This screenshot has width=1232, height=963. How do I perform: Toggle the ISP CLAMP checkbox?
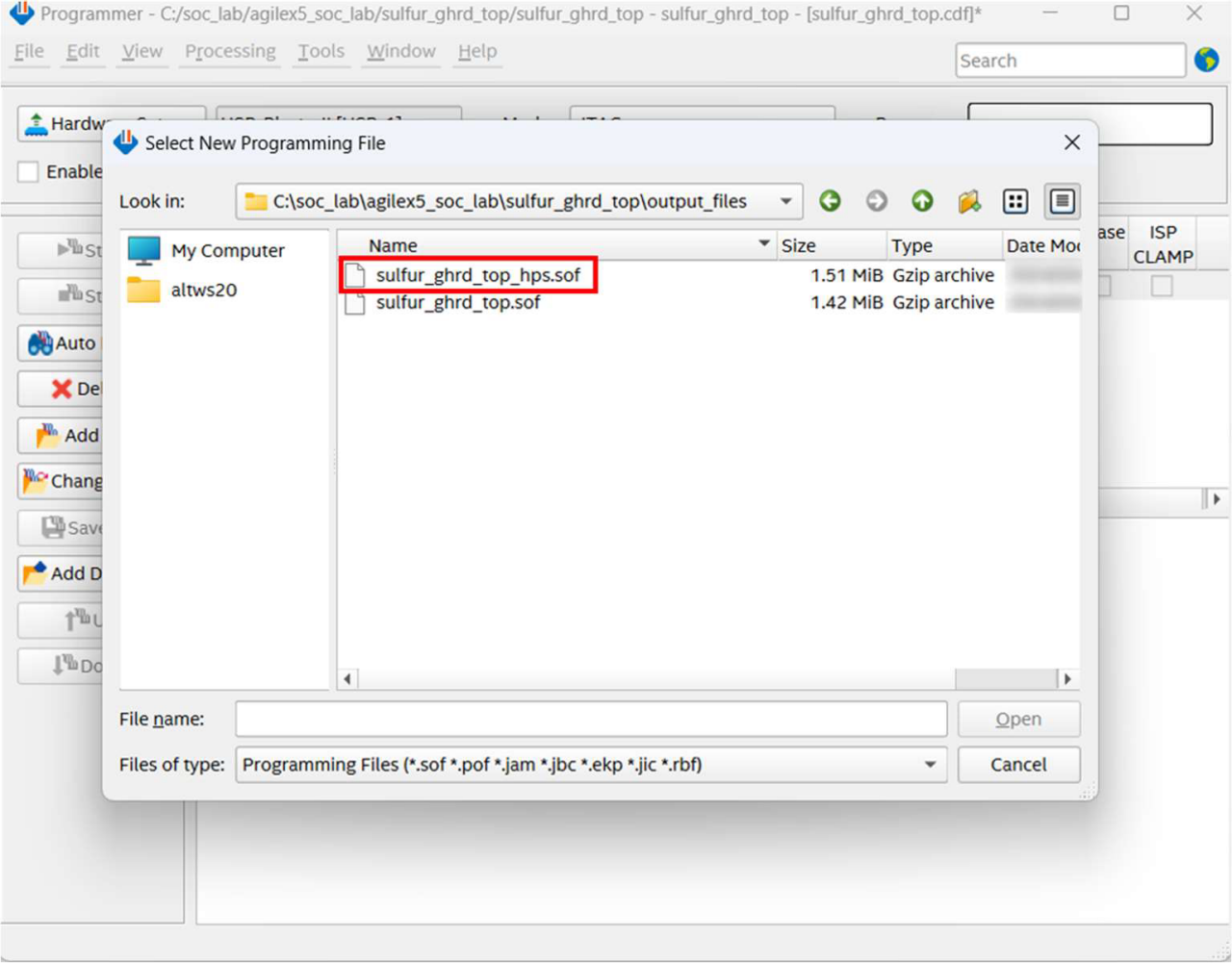[x=1162, y=286]
